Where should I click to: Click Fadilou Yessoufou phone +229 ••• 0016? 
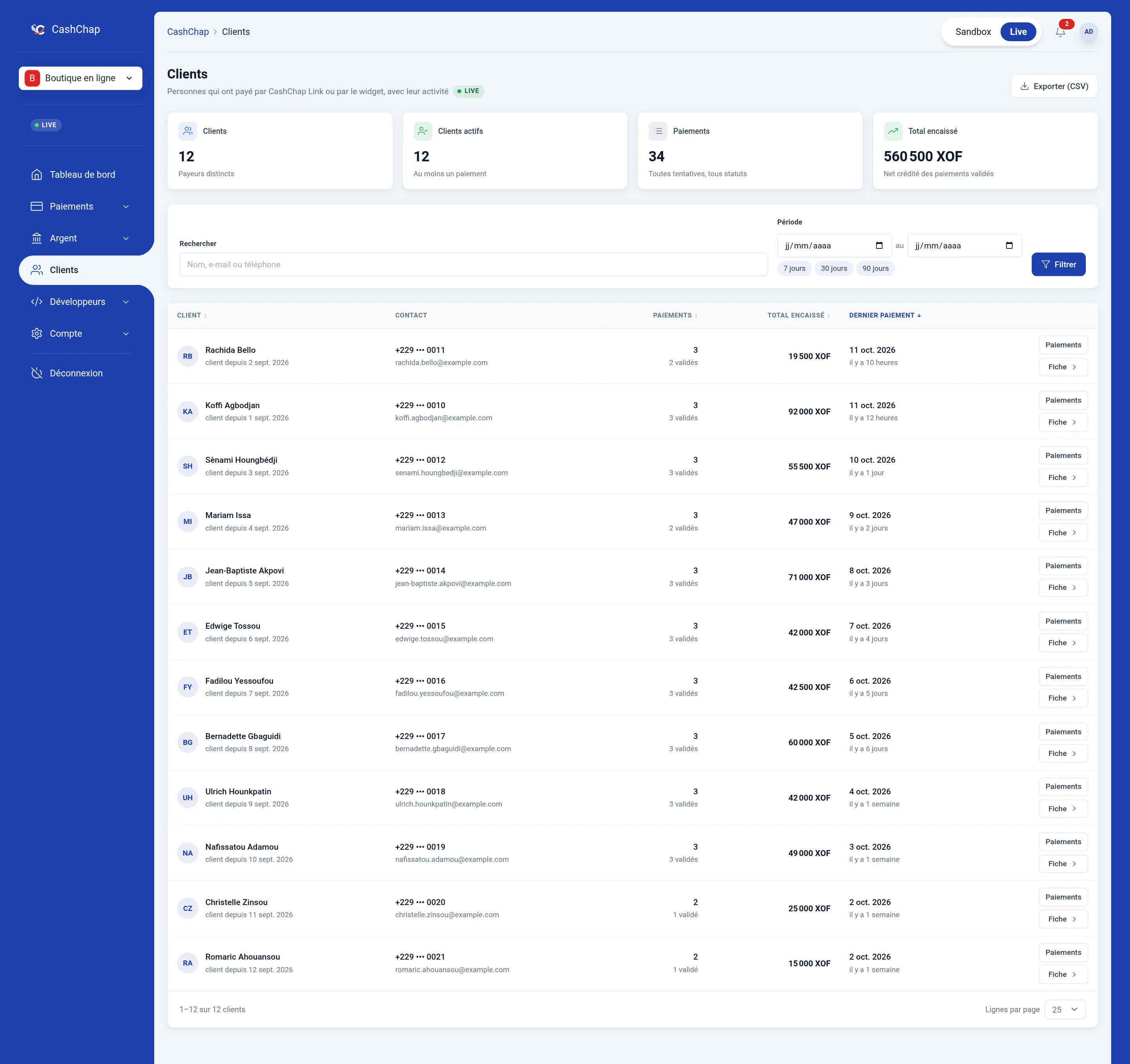(420, 681)
